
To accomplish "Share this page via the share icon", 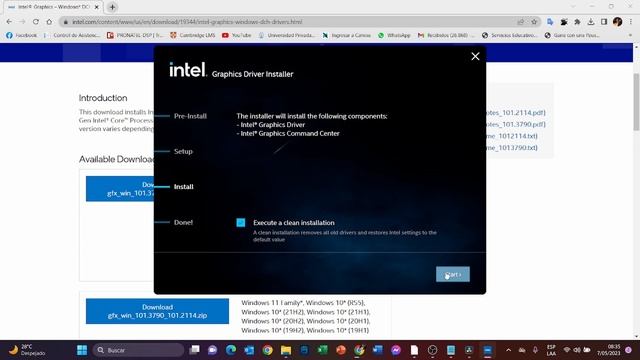I will pos(521,22).
